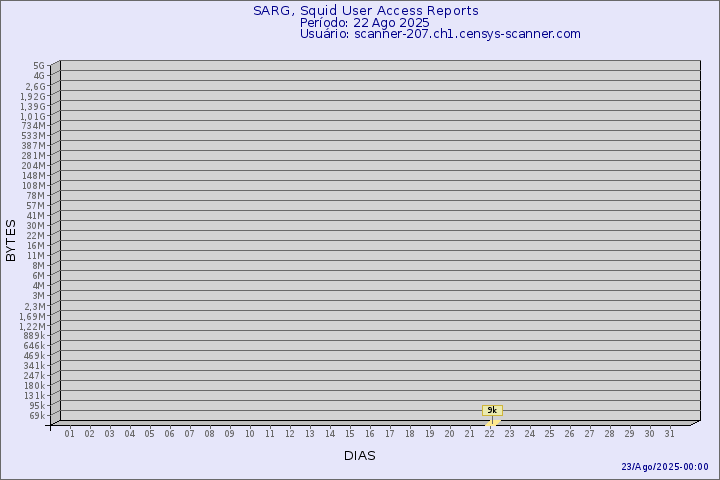Click day '31' on the x-axis
Image resolution: width=720 pixels, height=480 pixels.
(669, 434)
